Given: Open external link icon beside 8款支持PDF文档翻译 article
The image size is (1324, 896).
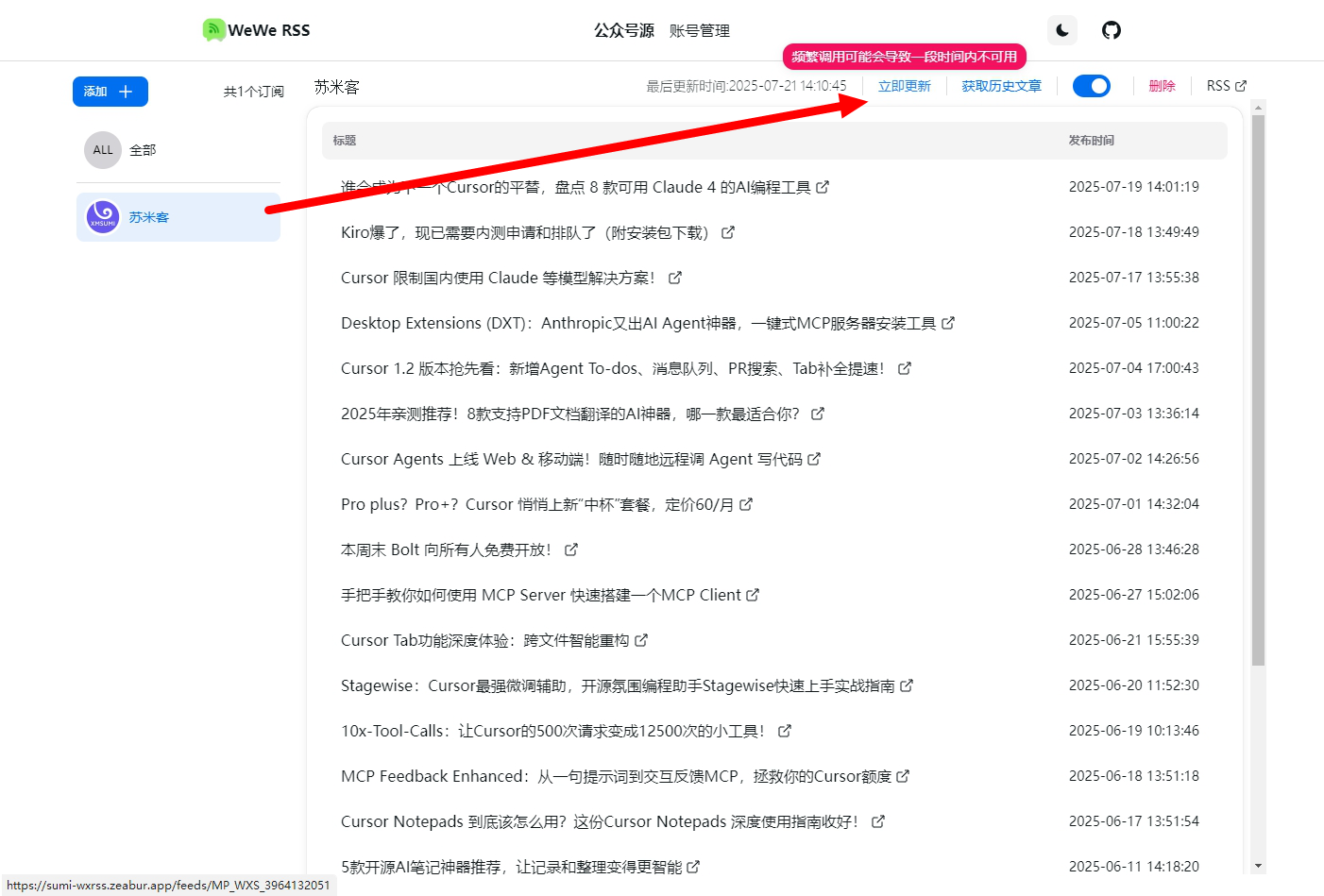Looking at the screenshot, I should coord(818,414).
